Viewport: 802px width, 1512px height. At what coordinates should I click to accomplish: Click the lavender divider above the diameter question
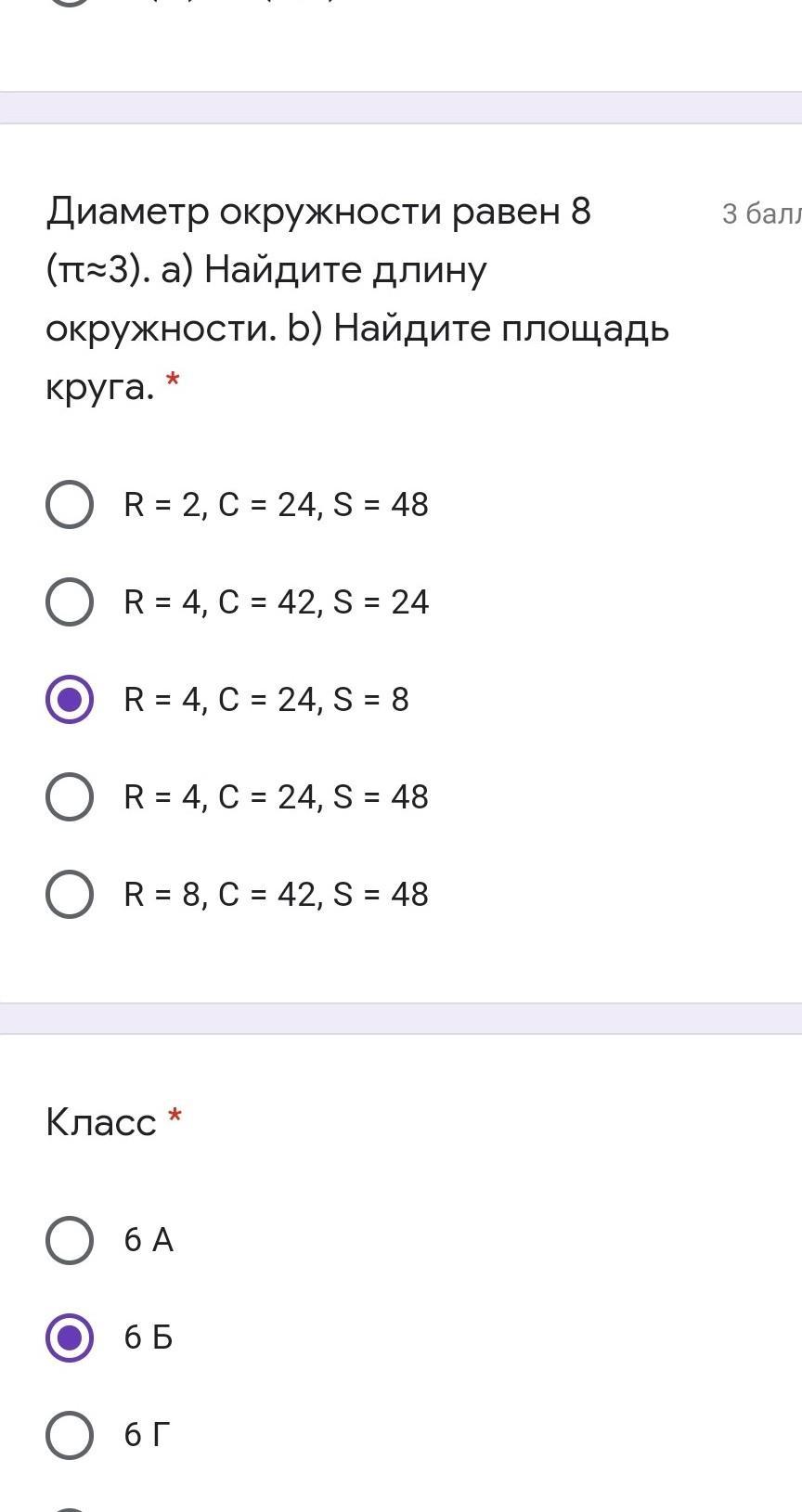click(x=401, y=108)
